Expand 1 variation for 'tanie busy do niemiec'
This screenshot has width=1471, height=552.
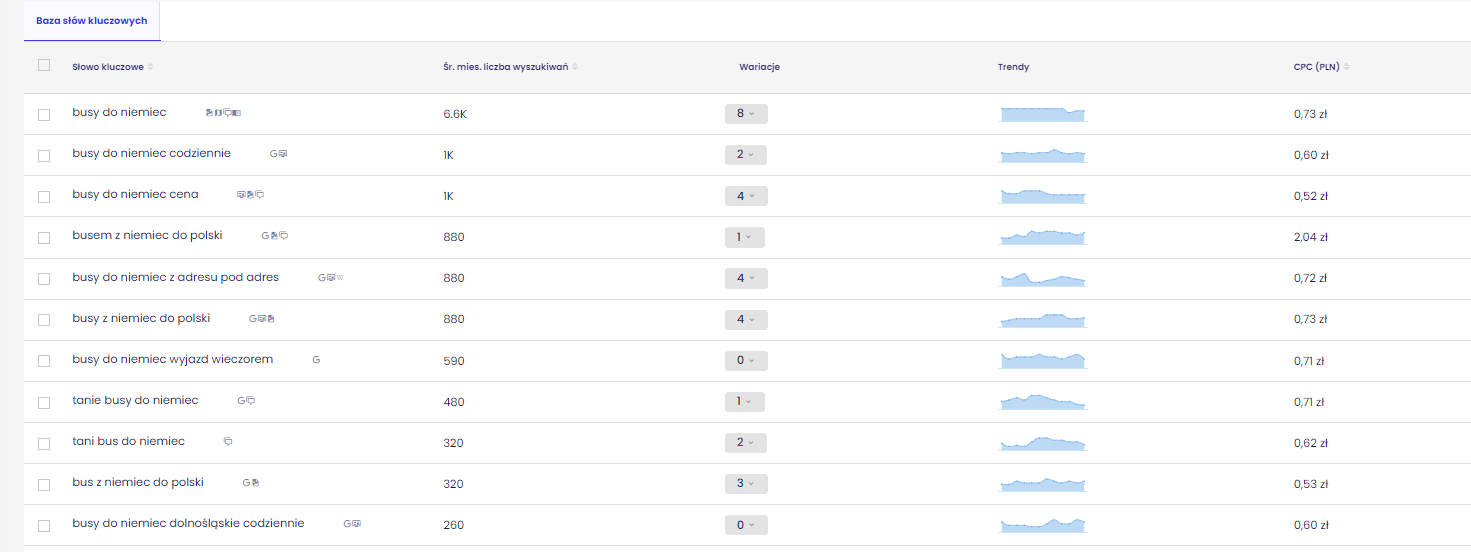pos(744,401)
